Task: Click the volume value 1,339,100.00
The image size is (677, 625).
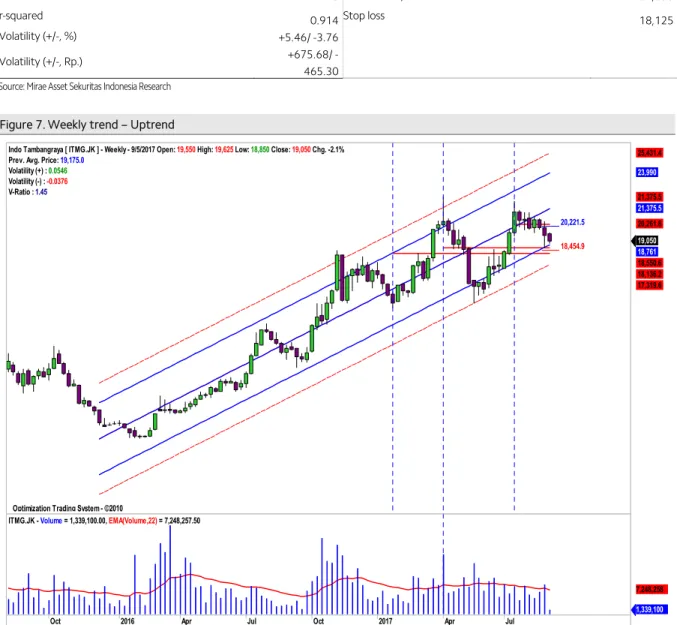Action: [88, 521]
